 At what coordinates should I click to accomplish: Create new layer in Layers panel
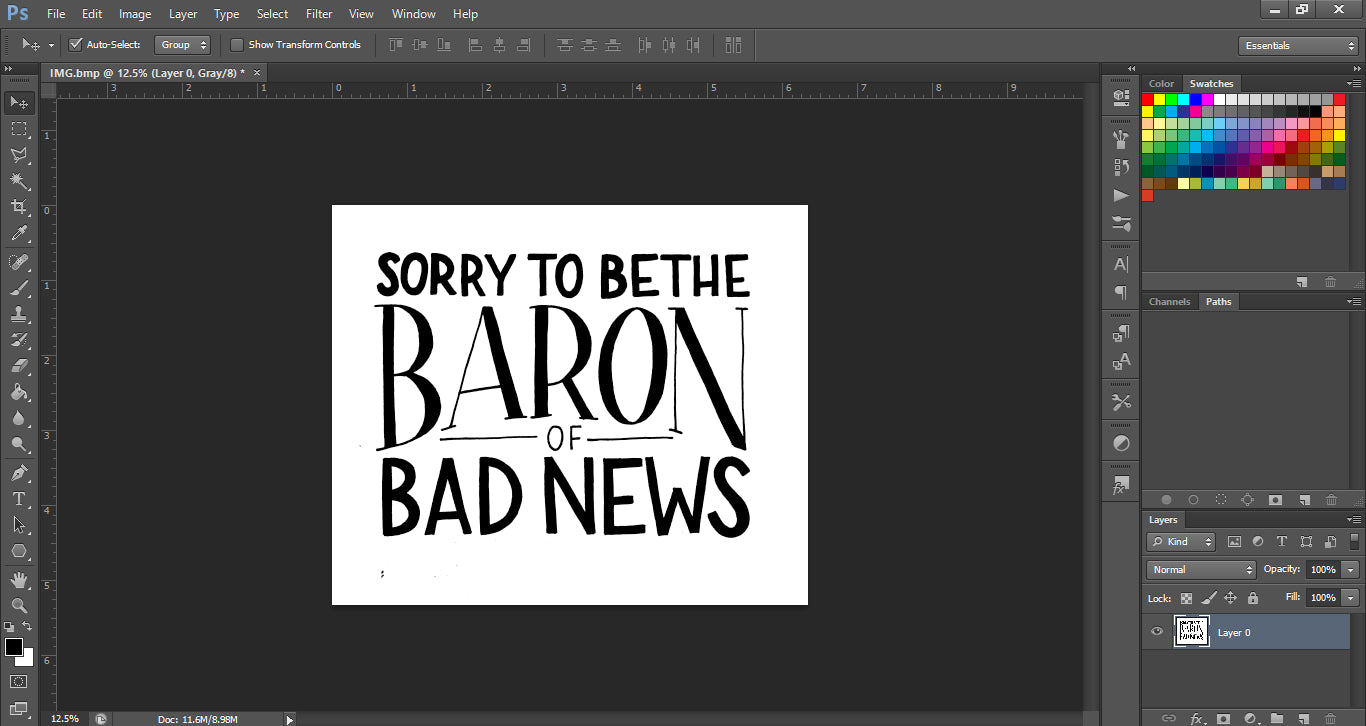(1304, 718)
